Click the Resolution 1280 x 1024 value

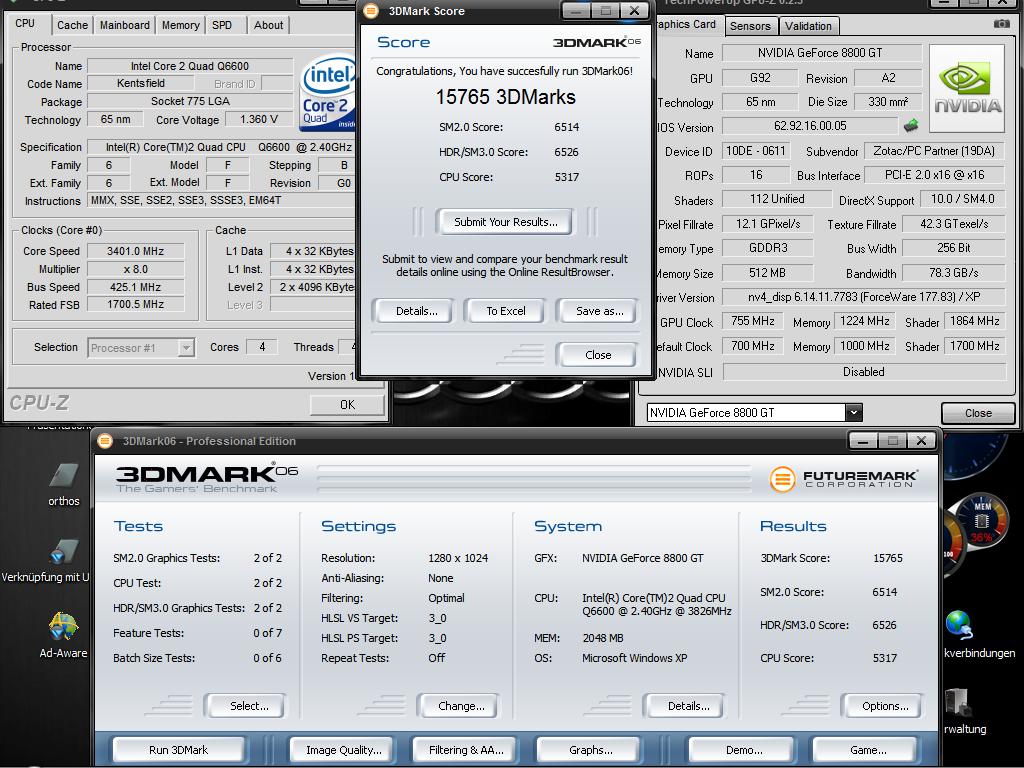coord(458,558)
